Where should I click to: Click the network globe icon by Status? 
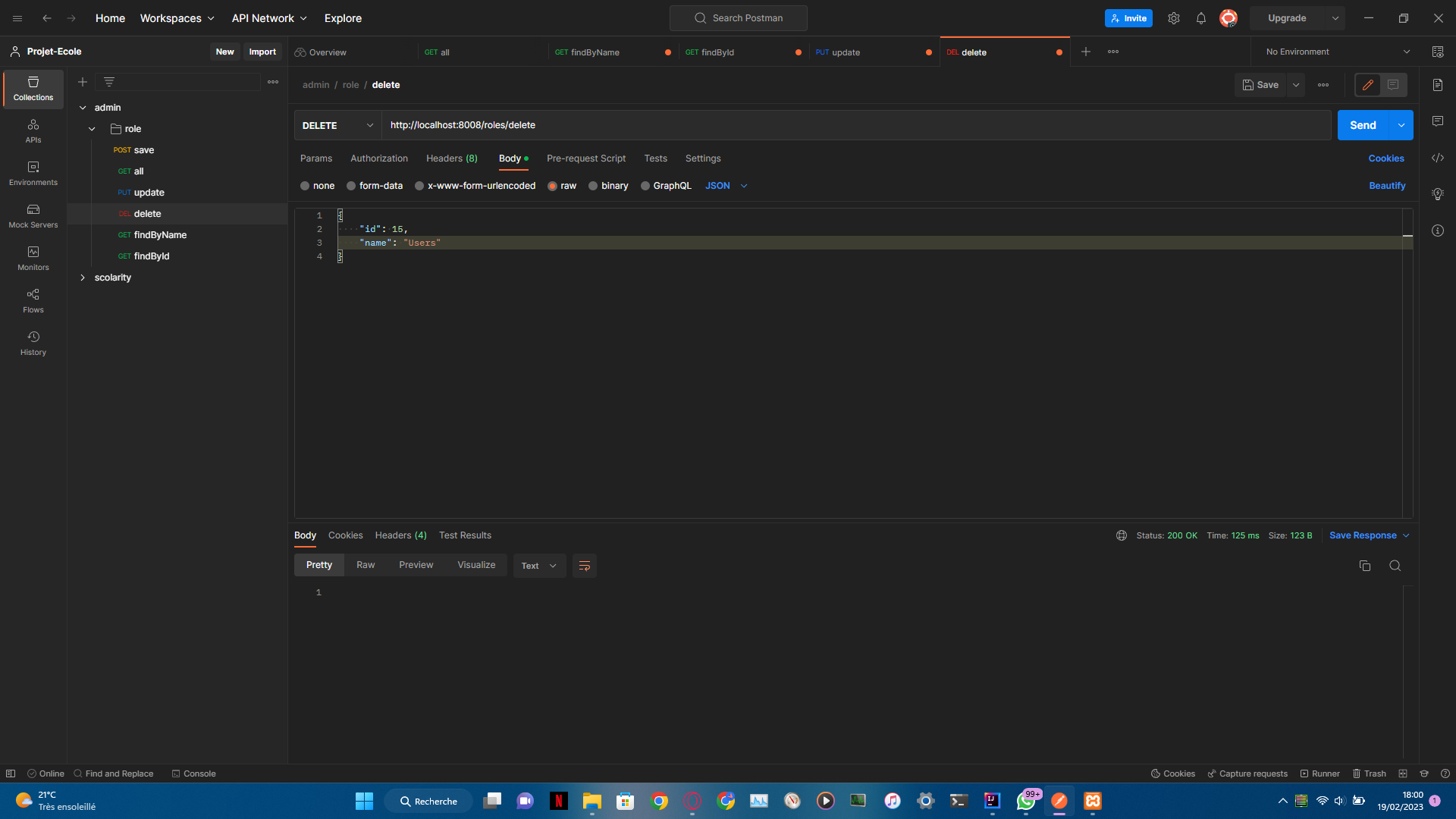pos(1122,535)
